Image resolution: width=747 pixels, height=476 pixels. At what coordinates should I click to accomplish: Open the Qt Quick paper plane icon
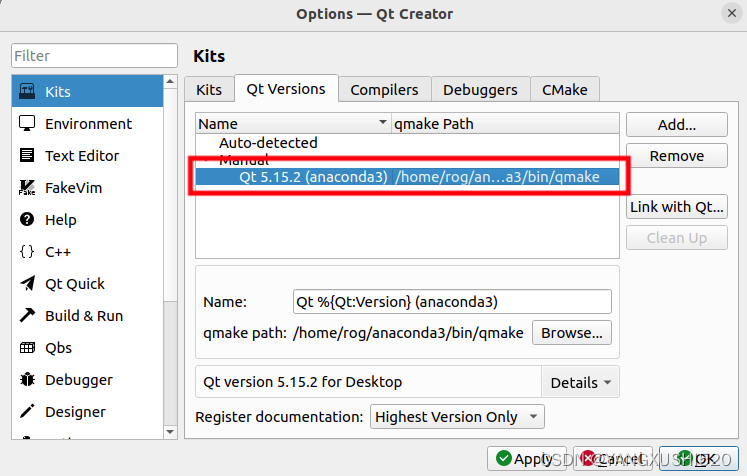point(27,283)
